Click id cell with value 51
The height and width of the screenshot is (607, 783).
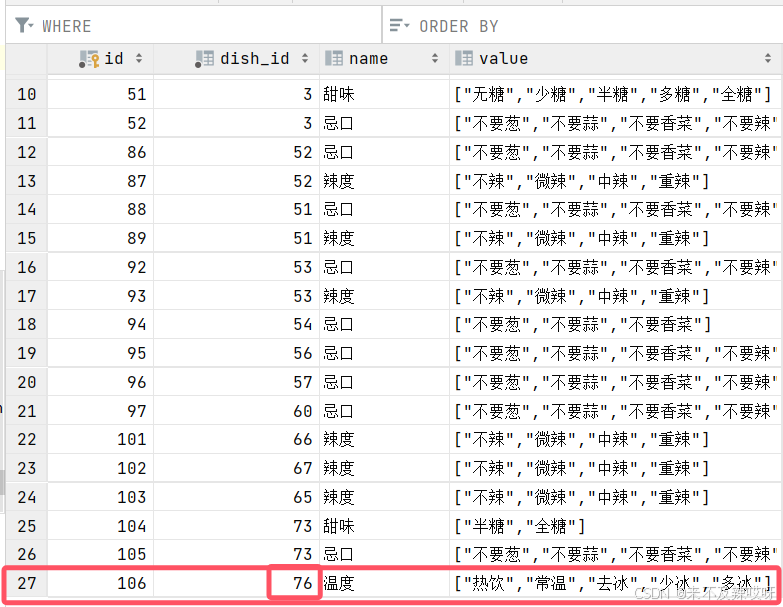click(100, 94)
